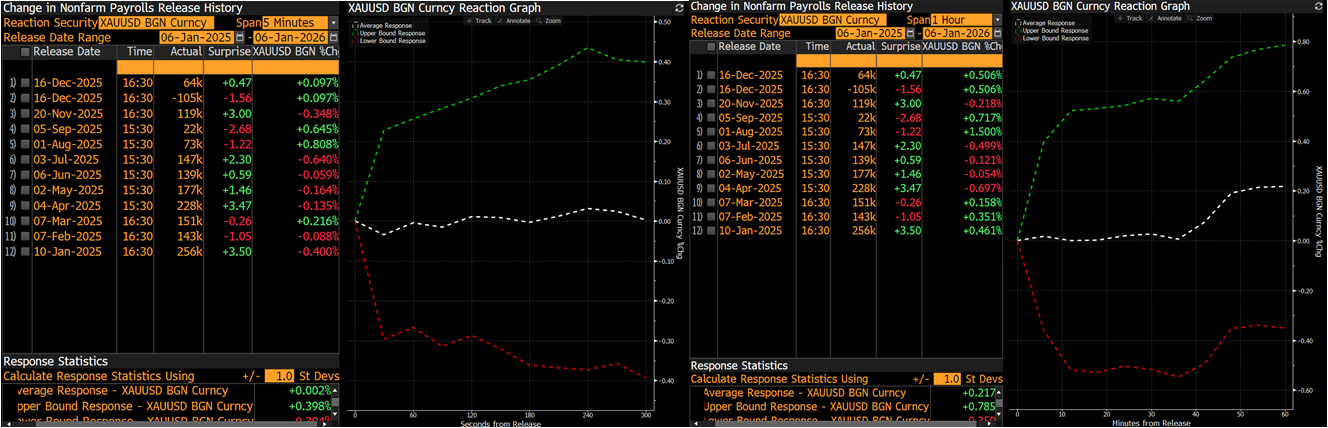Refresh the right reaction graph

(x=1319, y=6)
